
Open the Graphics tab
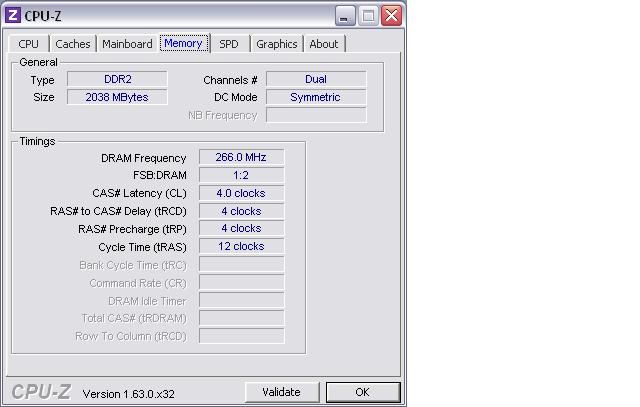[x=277, y=44]
